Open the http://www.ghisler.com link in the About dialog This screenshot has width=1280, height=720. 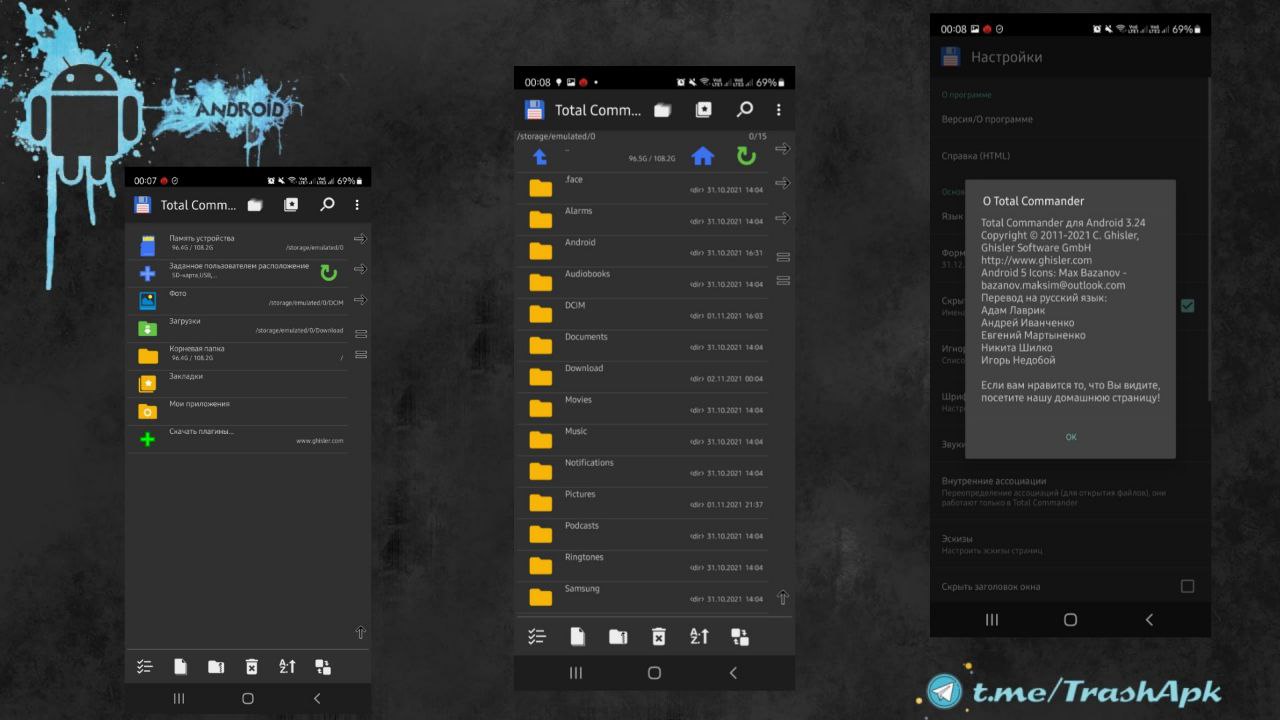coord(1036,260)
